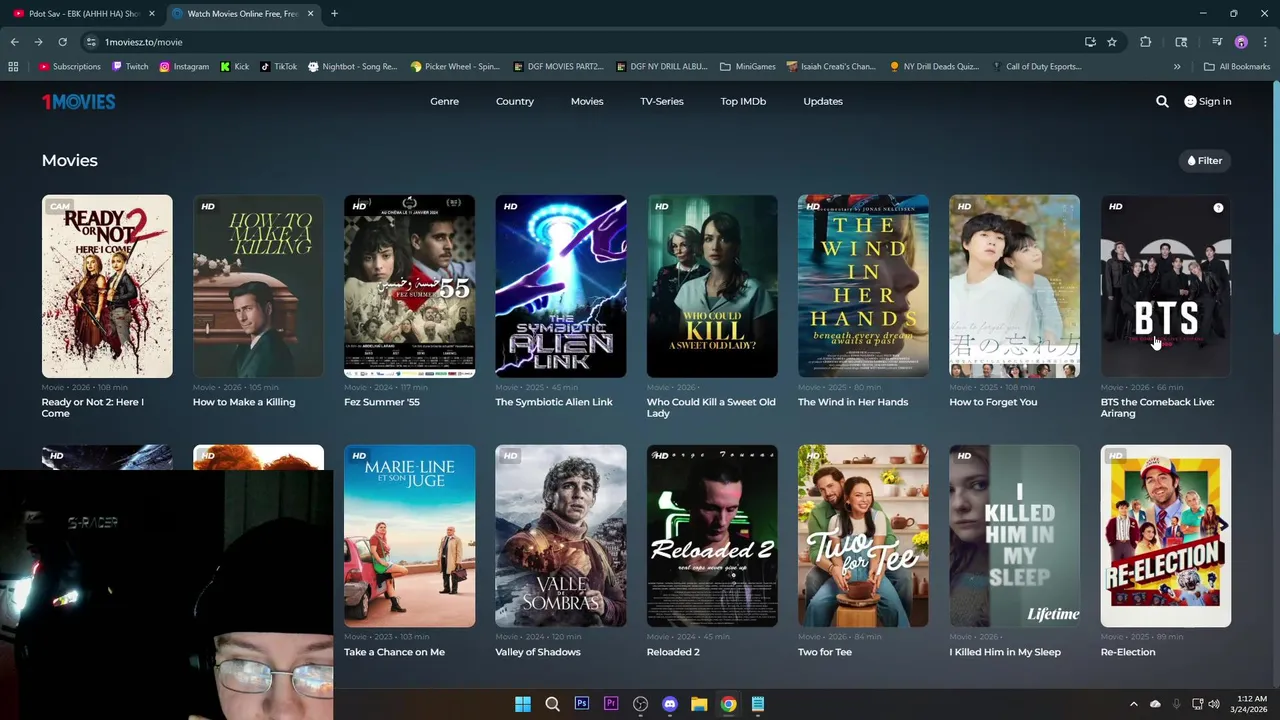Click the 1MOVIES logo

(x=78, y=101)
